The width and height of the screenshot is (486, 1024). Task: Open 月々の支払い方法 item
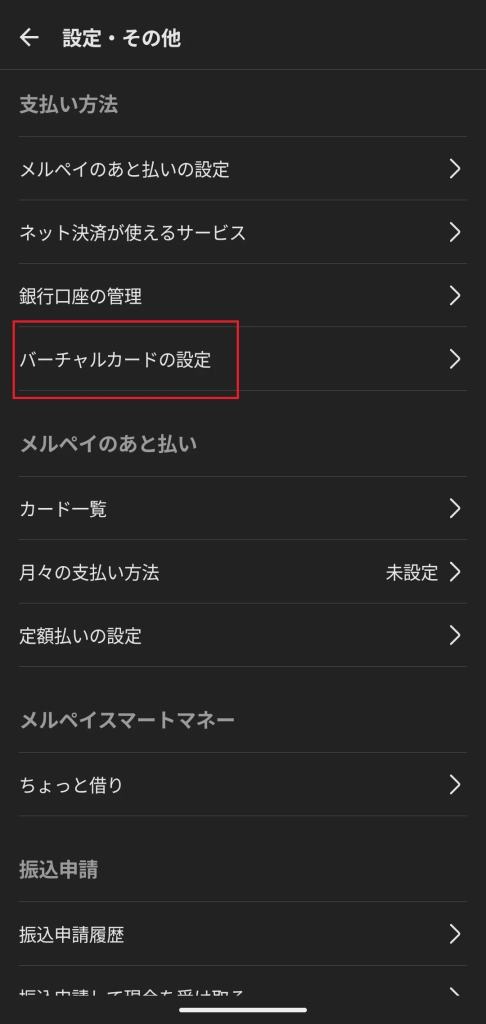point(243,573)
